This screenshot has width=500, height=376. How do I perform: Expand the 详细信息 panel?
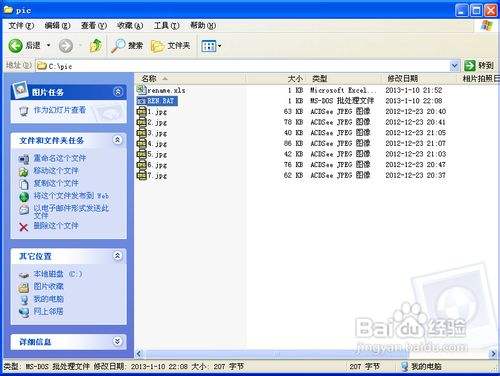(117, 341)
